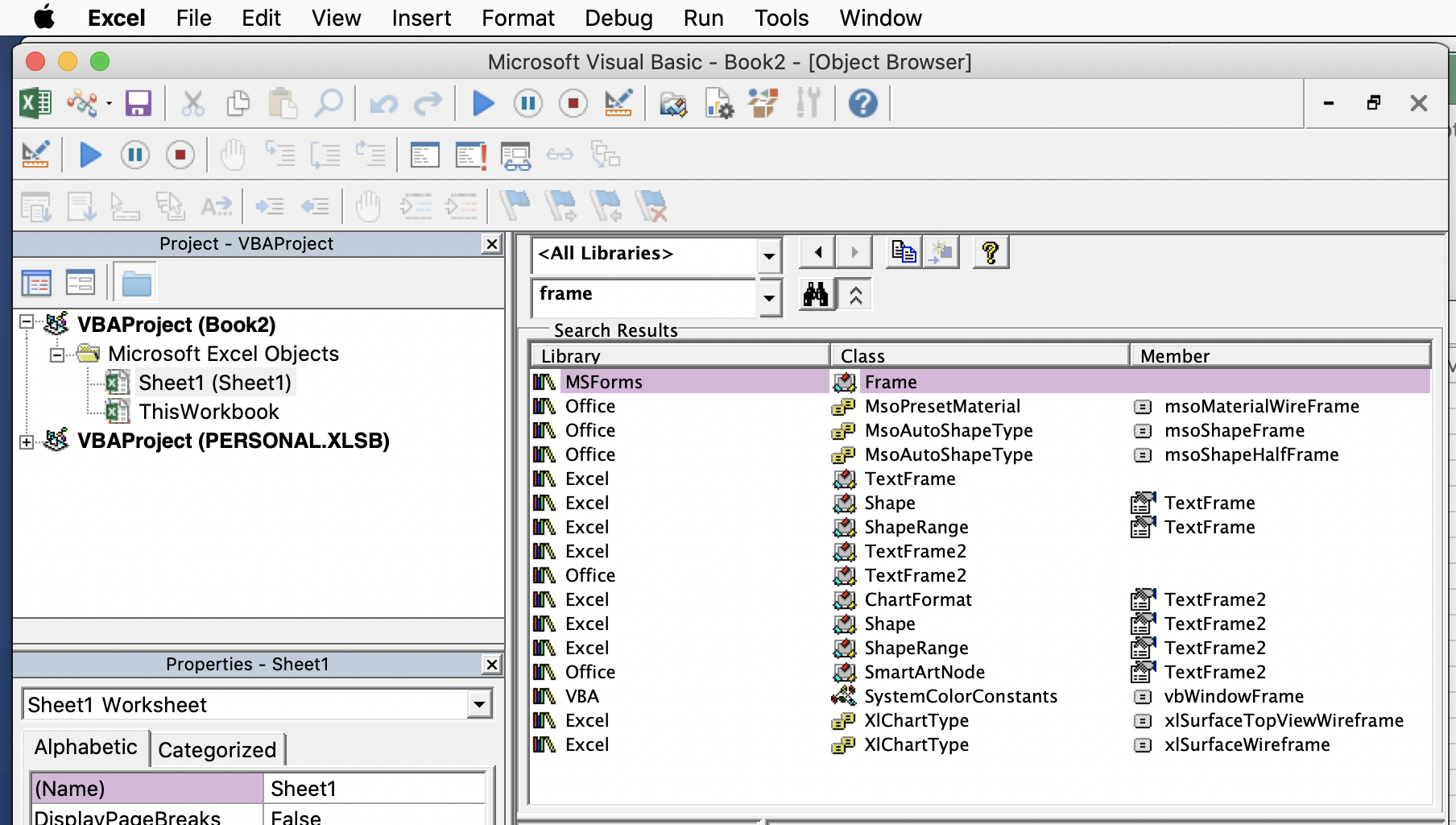The image size is (1456, 825).
Task: Click the binoculars Search button
Action: pos(816,295)
